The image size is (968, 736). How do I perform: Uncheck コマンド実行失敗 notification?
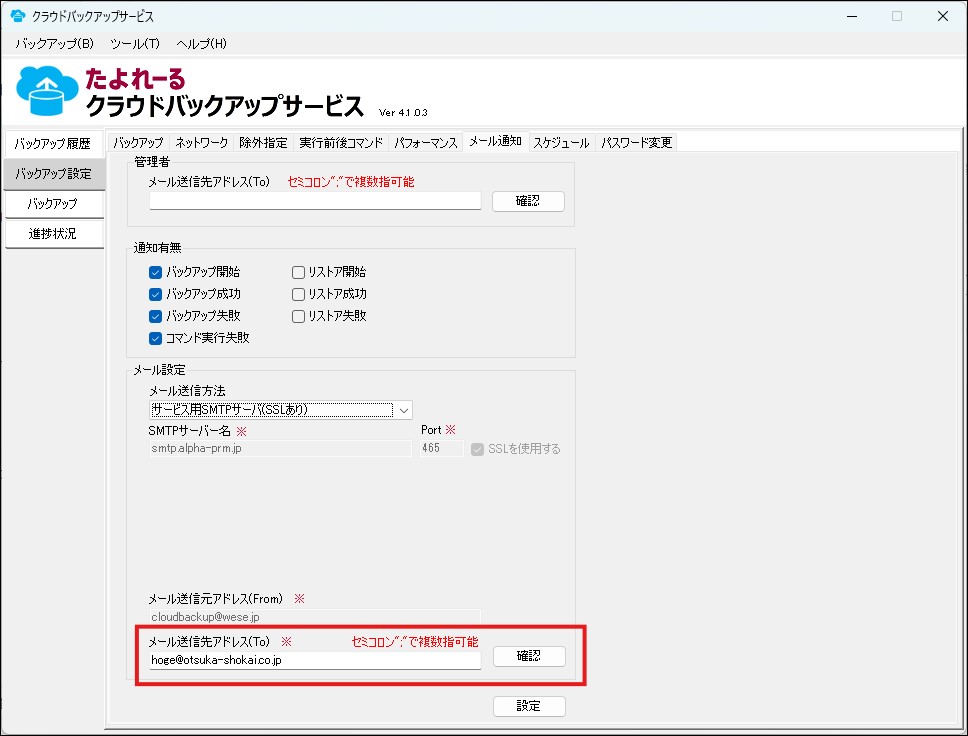[x=155, y=338]
